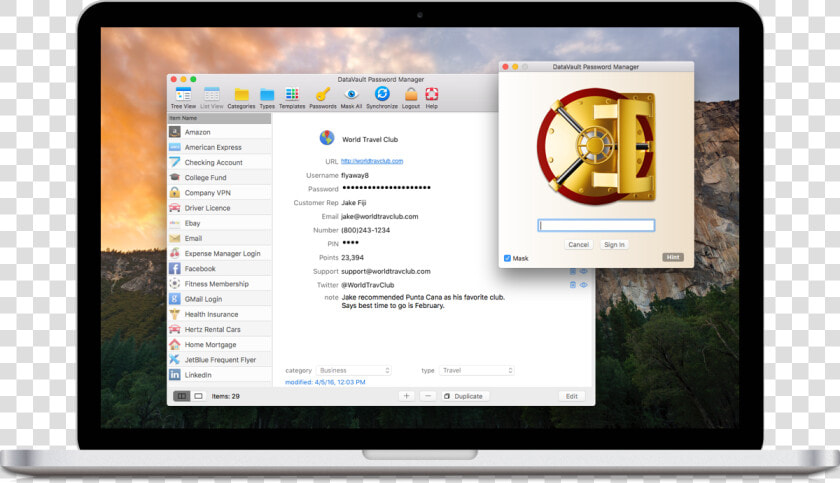Image resolution: width=840 pixels, height=483 pixels.
Task: Click the Sign In button
Action: (x=614, y=245)
